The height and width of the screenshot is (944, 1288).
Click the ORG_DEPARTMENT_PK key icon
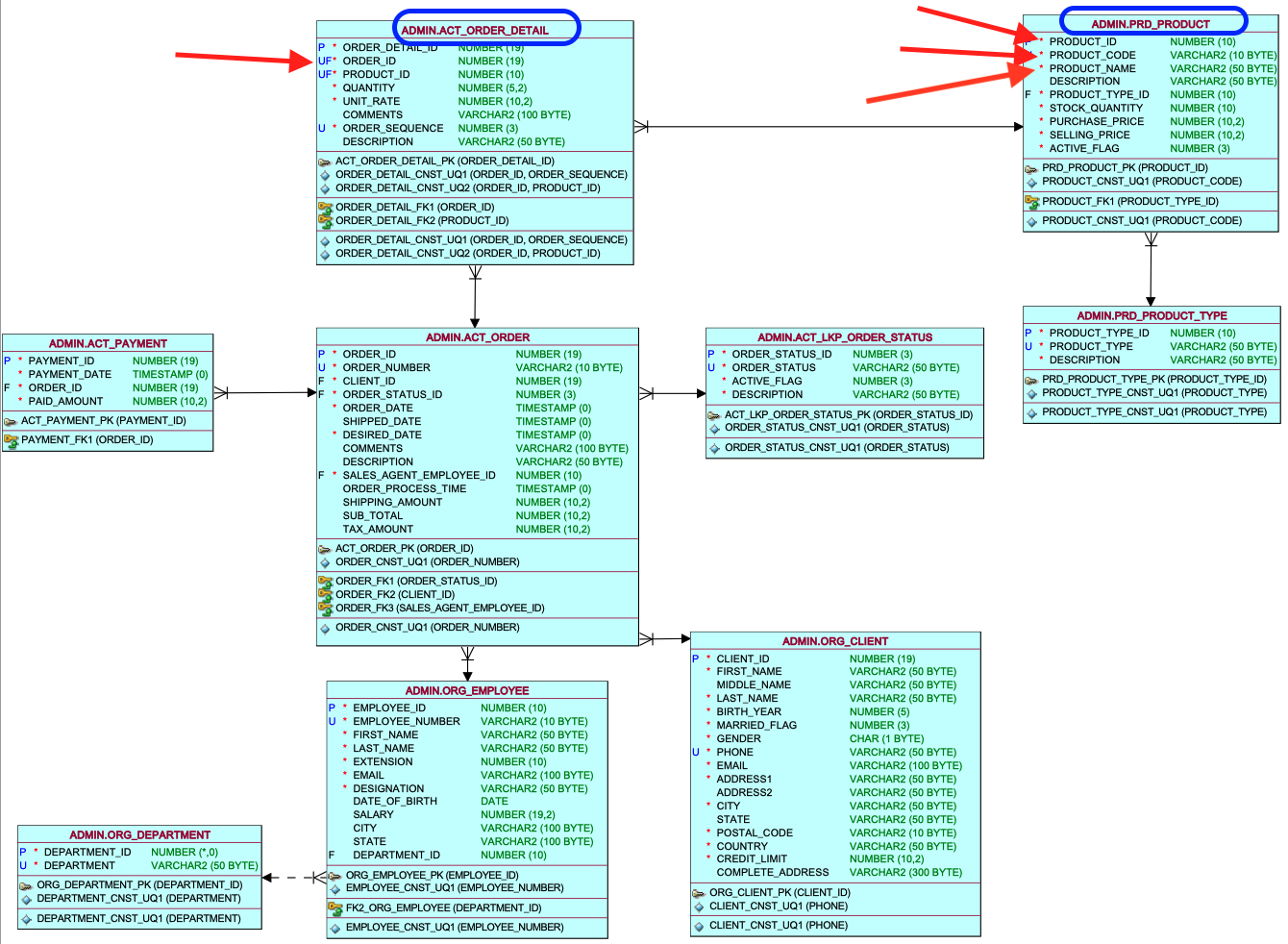26,885
